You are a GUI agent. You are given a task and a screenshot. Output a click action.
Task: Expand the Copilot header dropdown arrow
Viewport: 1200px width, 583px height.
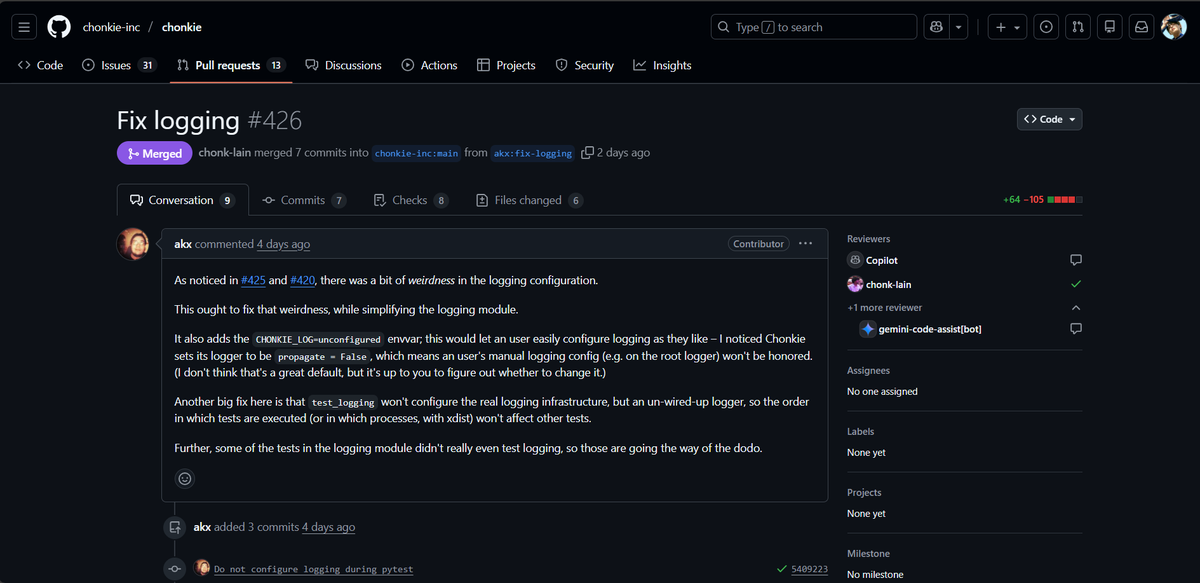coord(959,27)
